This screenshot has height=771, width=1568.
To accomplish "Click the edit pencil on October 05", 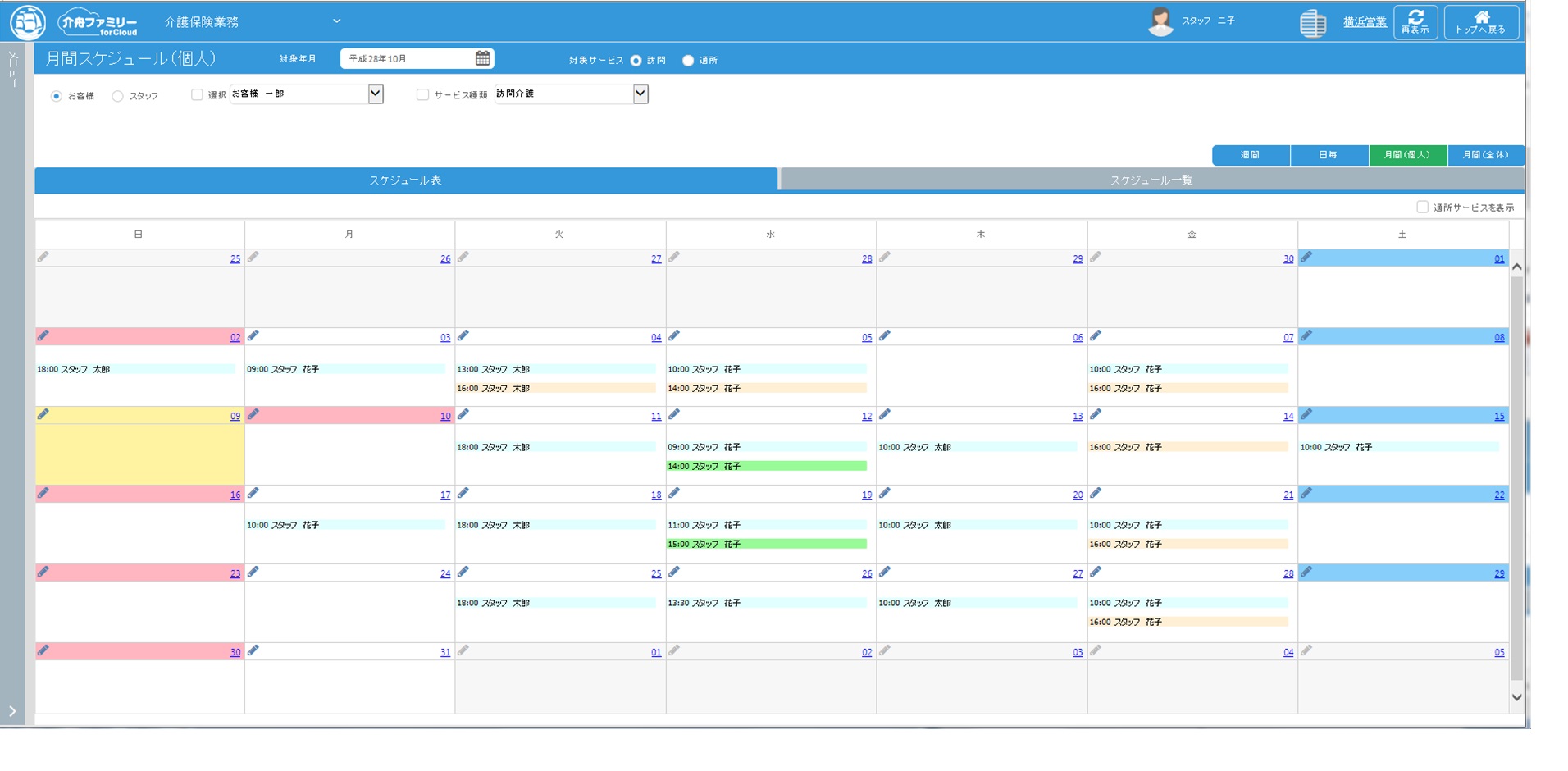I will (x=674, y=335).
